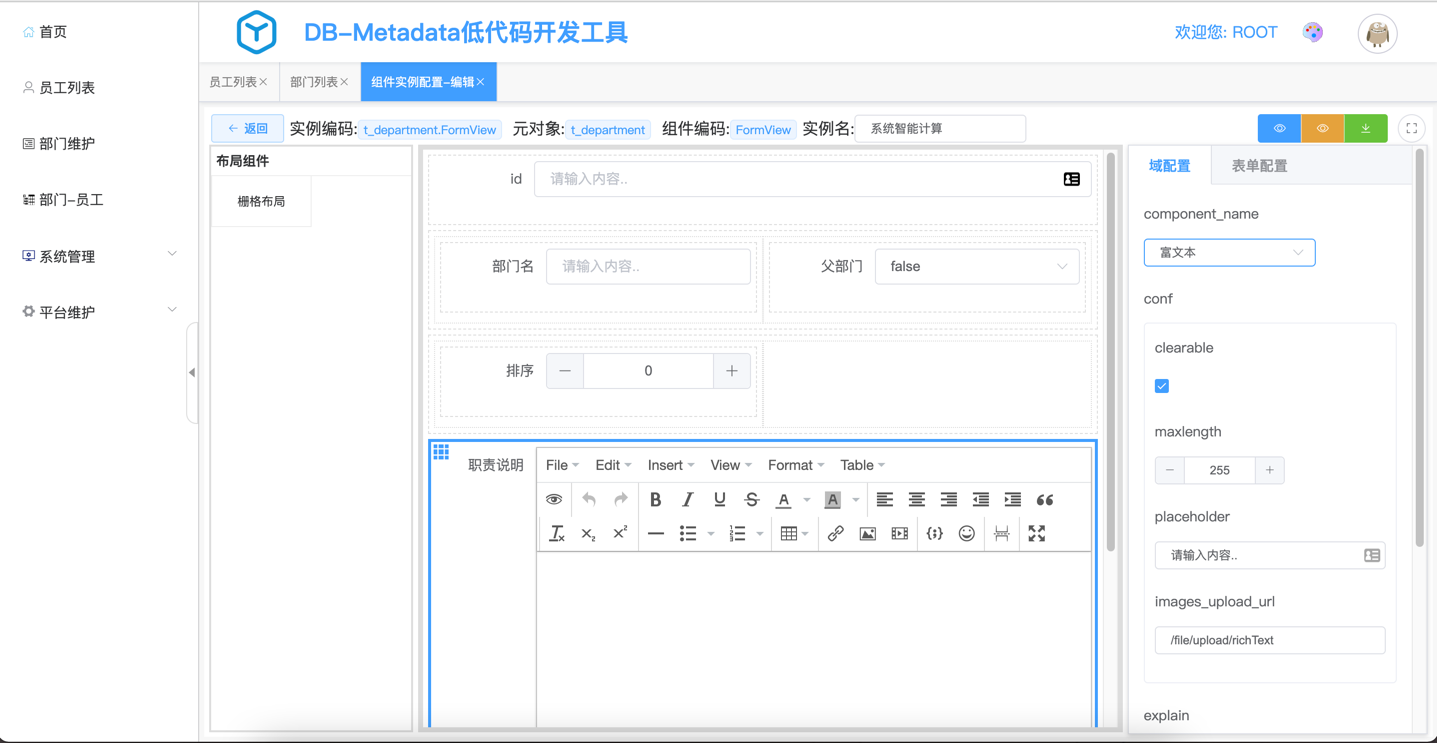
Task: Click the orange eye preview button
Action: [x=1322, y=129]
